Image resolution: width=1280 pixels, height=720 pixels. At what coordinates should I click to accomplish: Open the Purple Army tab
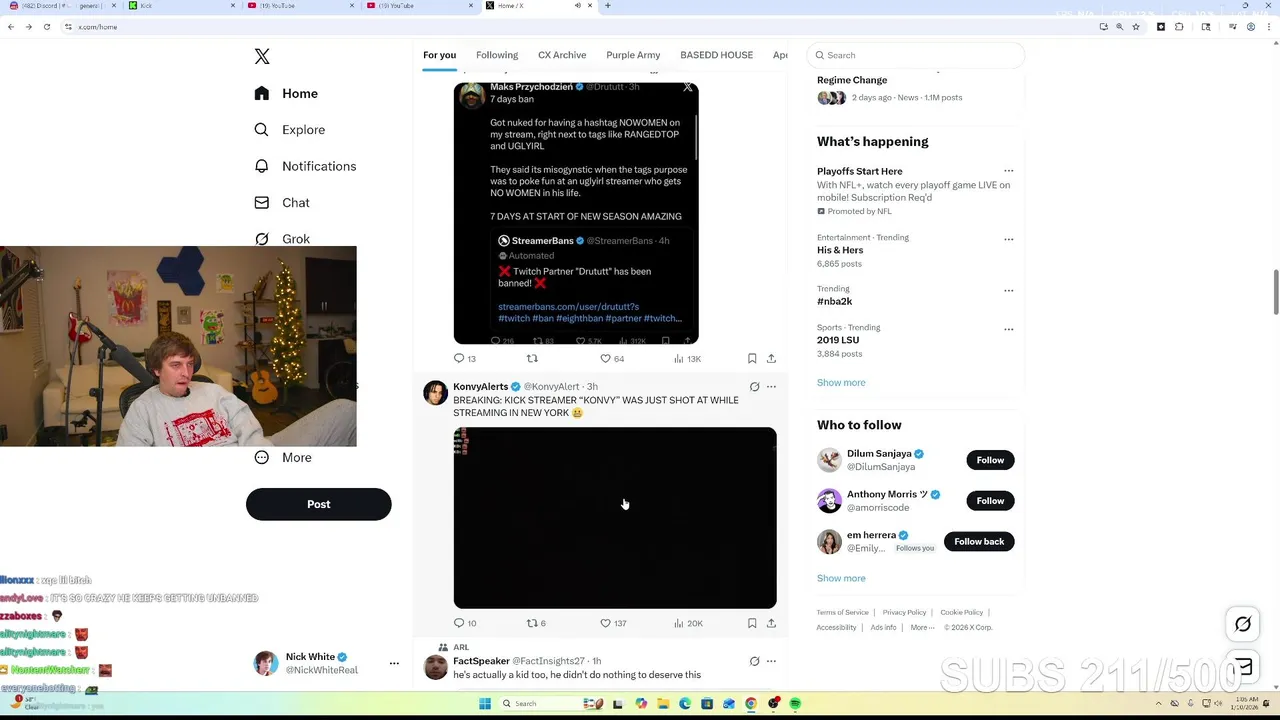pos(633,55)
